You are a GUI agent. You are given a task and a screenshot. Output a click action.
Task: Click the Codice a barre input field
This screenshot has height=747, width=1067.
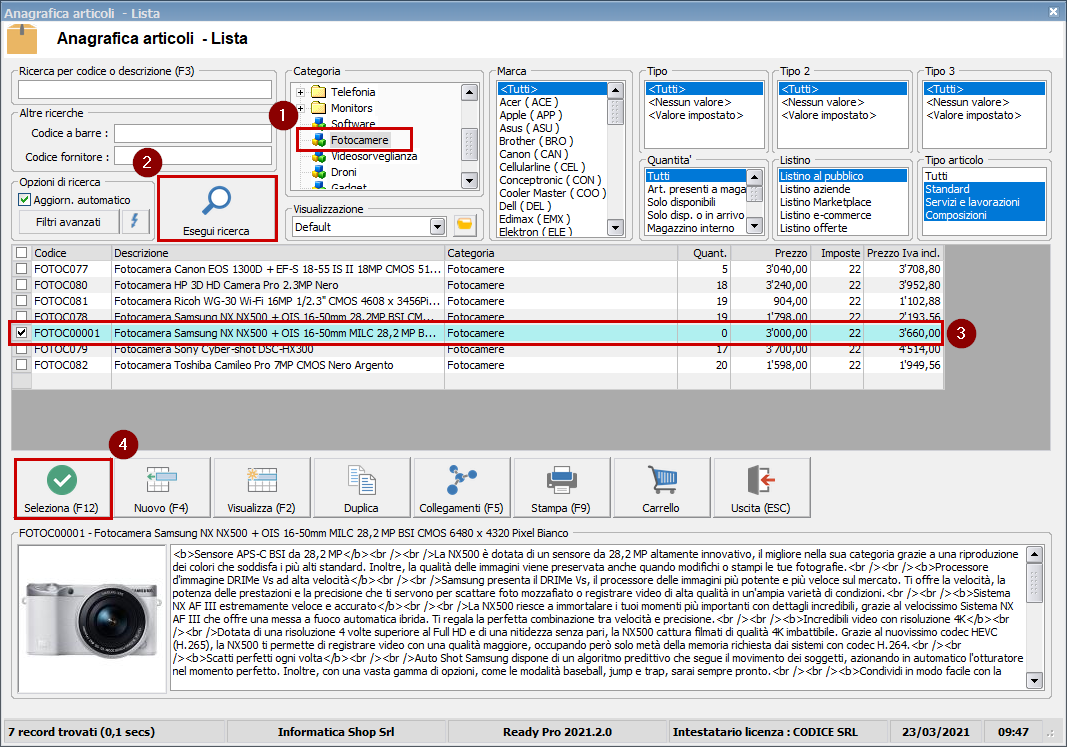point(193,133)
